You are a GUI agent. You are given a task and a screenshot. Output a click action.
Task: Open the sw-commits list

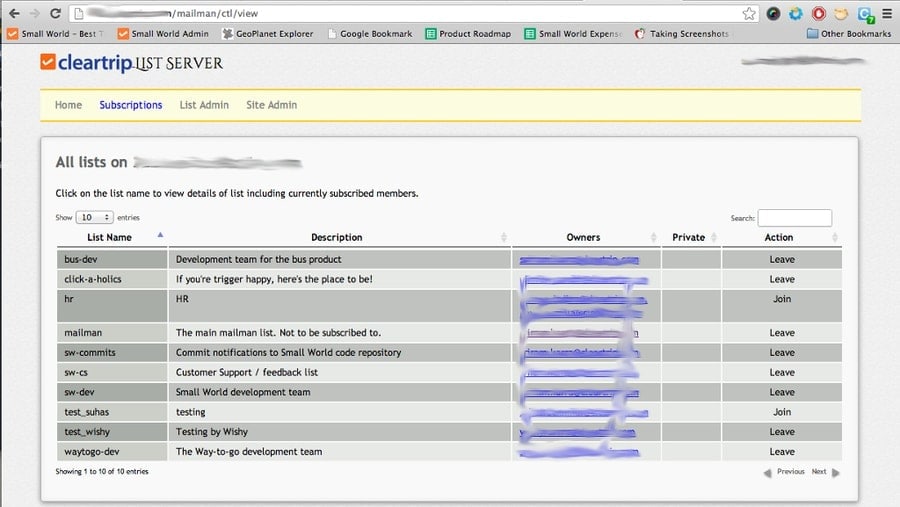coord(90,353)
